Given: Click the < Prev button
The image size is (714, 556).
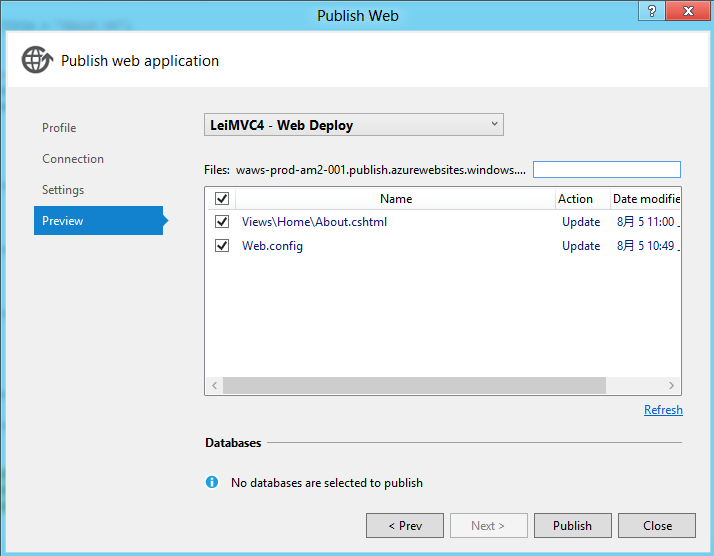Looking at the screenshot, I should [405, 525].
